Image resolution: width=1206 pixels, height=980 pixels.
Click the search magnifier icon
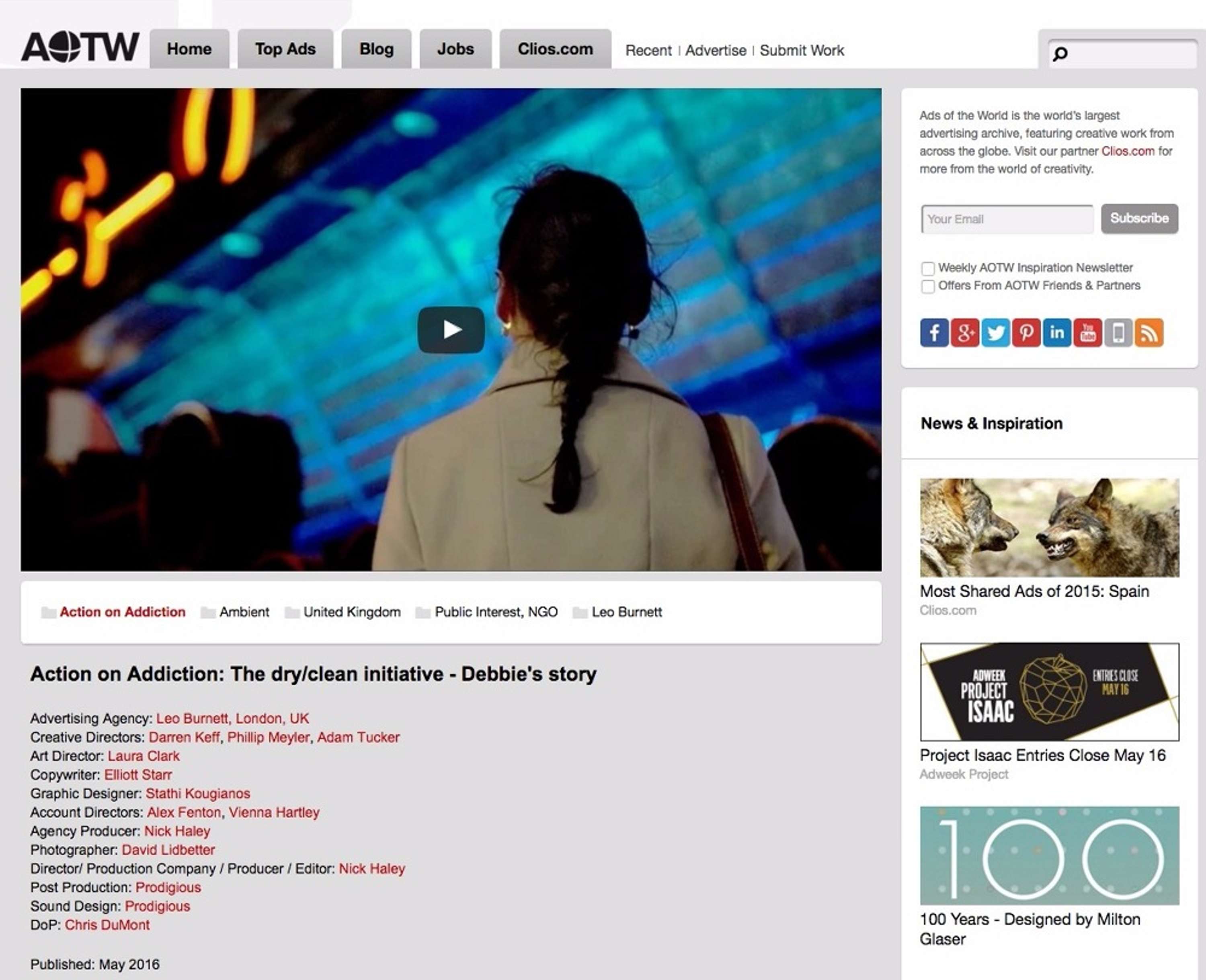(x=1060, y=54)
